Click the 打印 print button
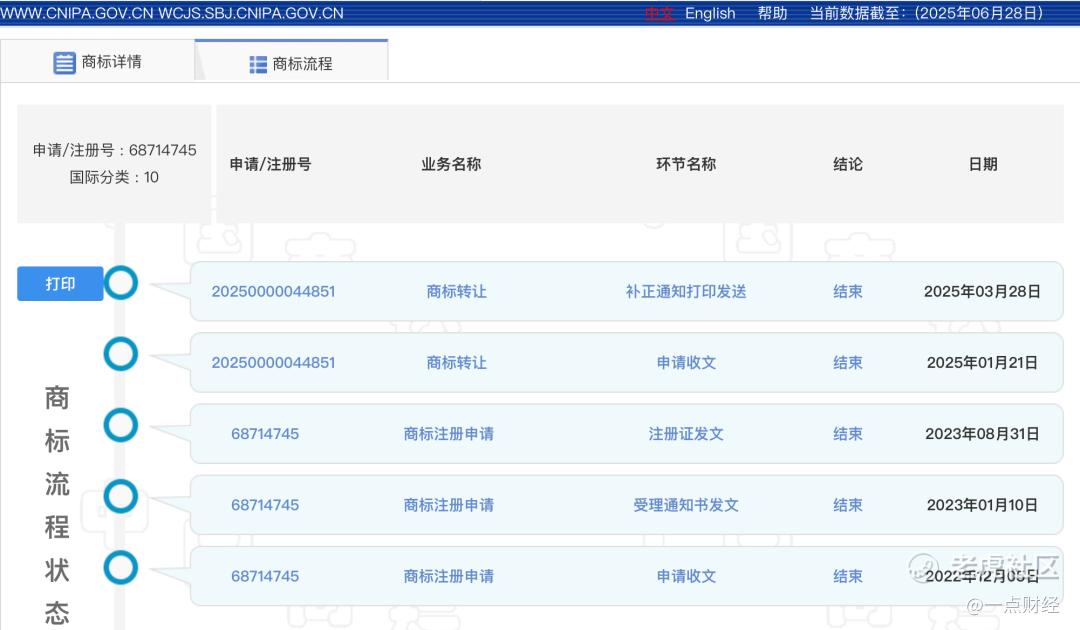 [x=60, y=284]
